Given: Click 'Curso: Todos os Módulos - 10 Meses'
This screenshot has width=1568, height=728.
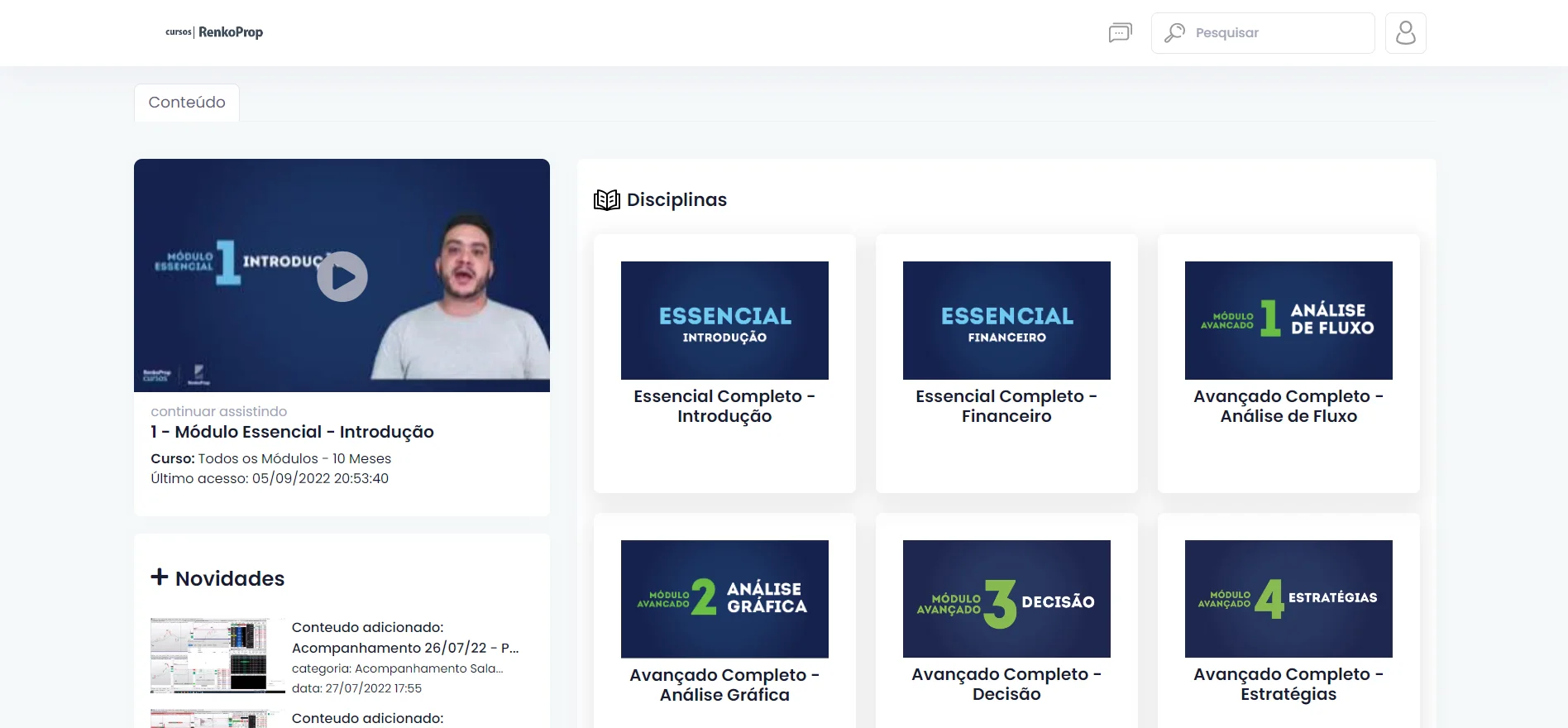Looking at the screenshot, I should [x=270, y=458].
